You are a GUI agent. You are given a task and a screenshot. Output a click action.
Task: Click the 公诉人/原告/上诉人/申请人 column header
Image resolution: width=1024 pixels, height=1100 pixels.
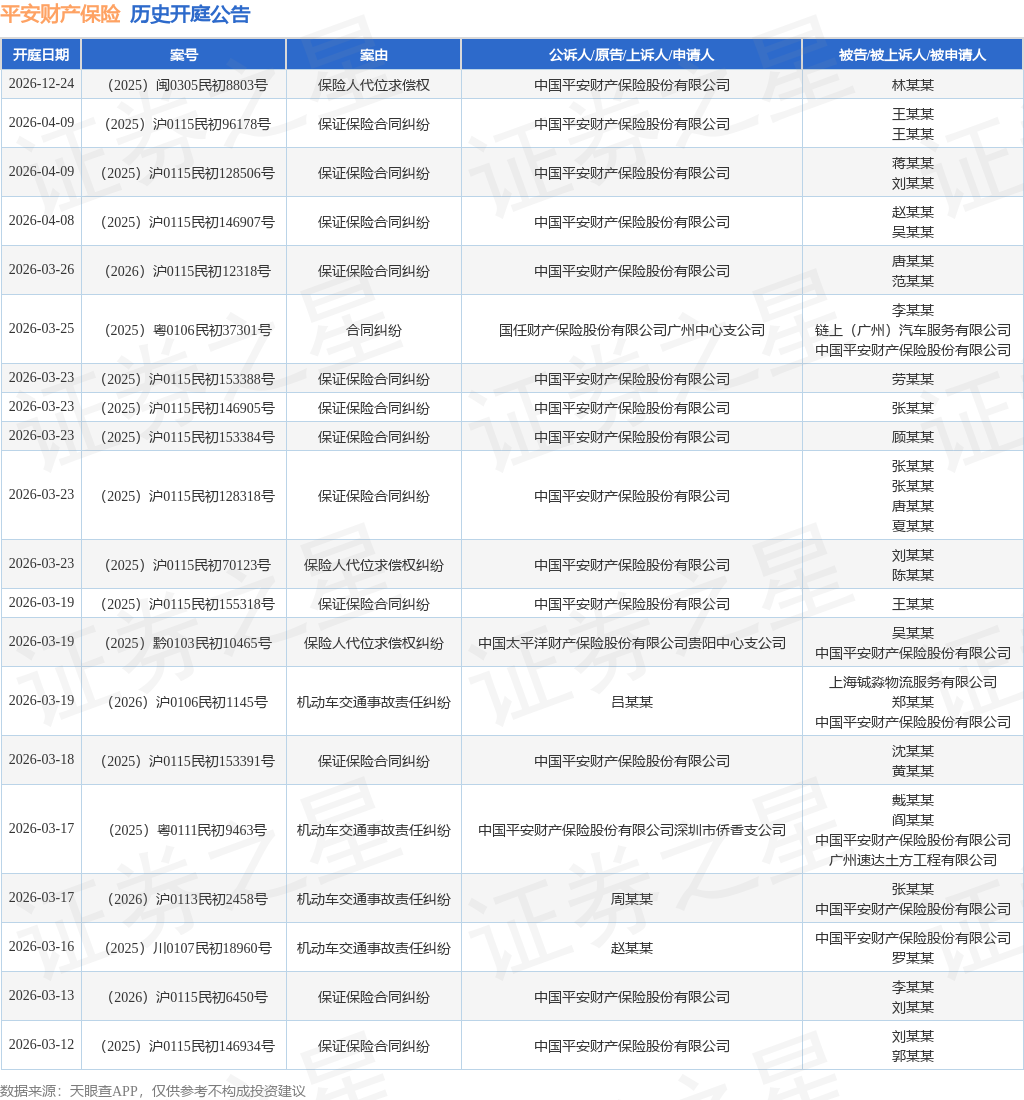pos(632,55)
